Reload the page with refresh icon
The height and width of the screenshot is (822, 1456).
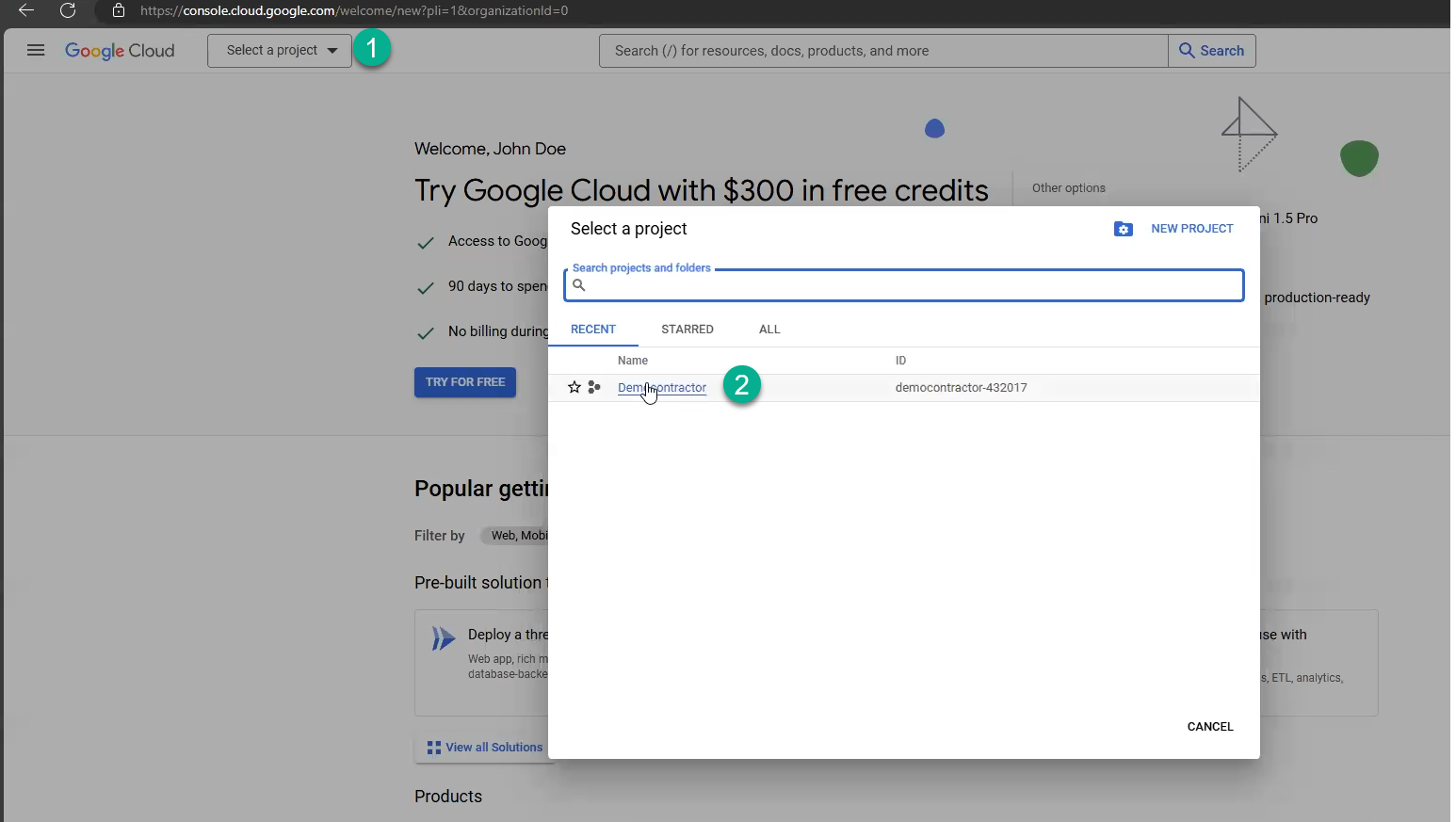click(x=68, y=10)
